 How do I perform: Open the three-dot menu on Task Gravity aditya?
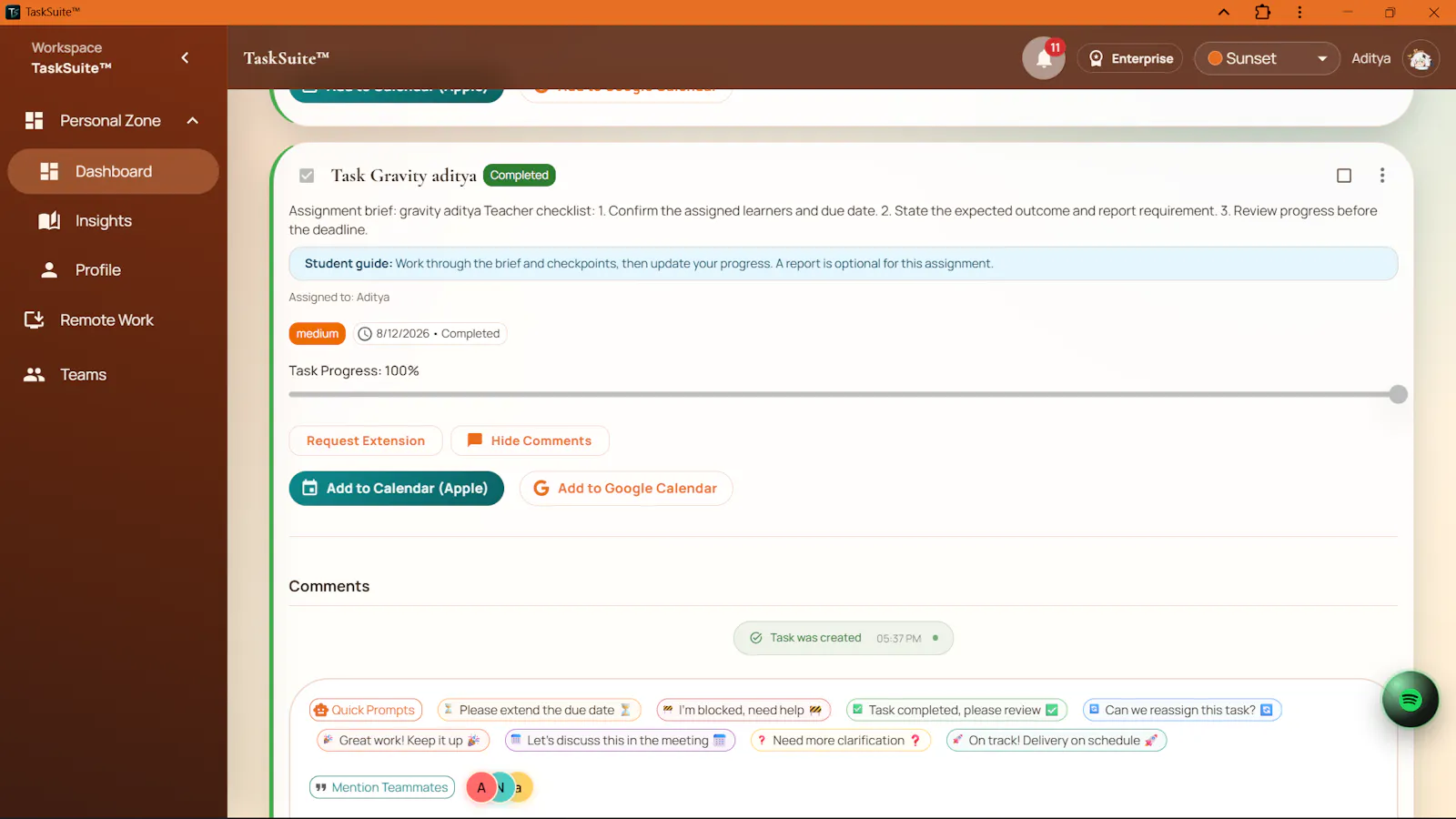pyautogui.click(x=1381, y=176)
